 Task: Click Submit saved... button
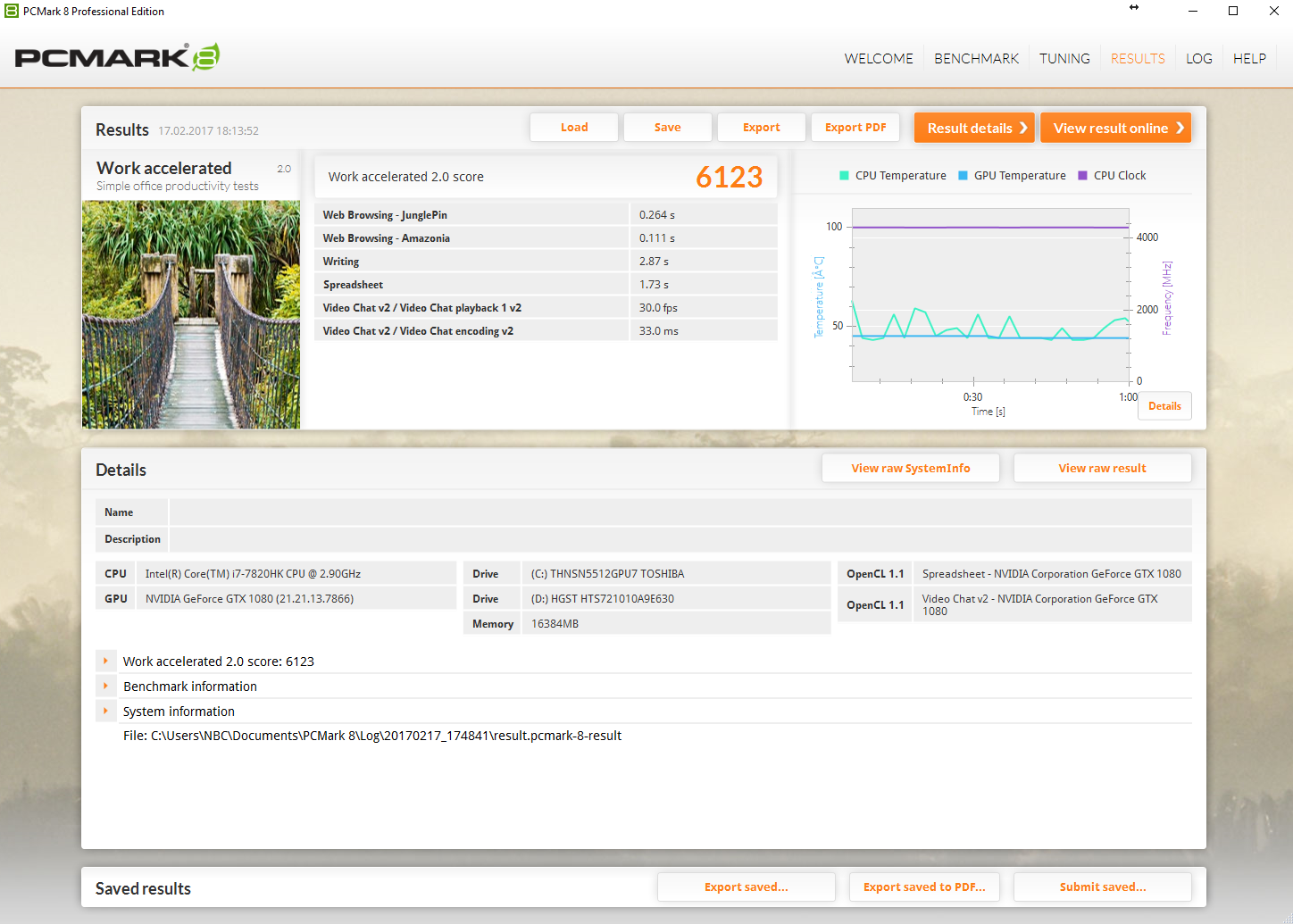tap(1103, 887)
